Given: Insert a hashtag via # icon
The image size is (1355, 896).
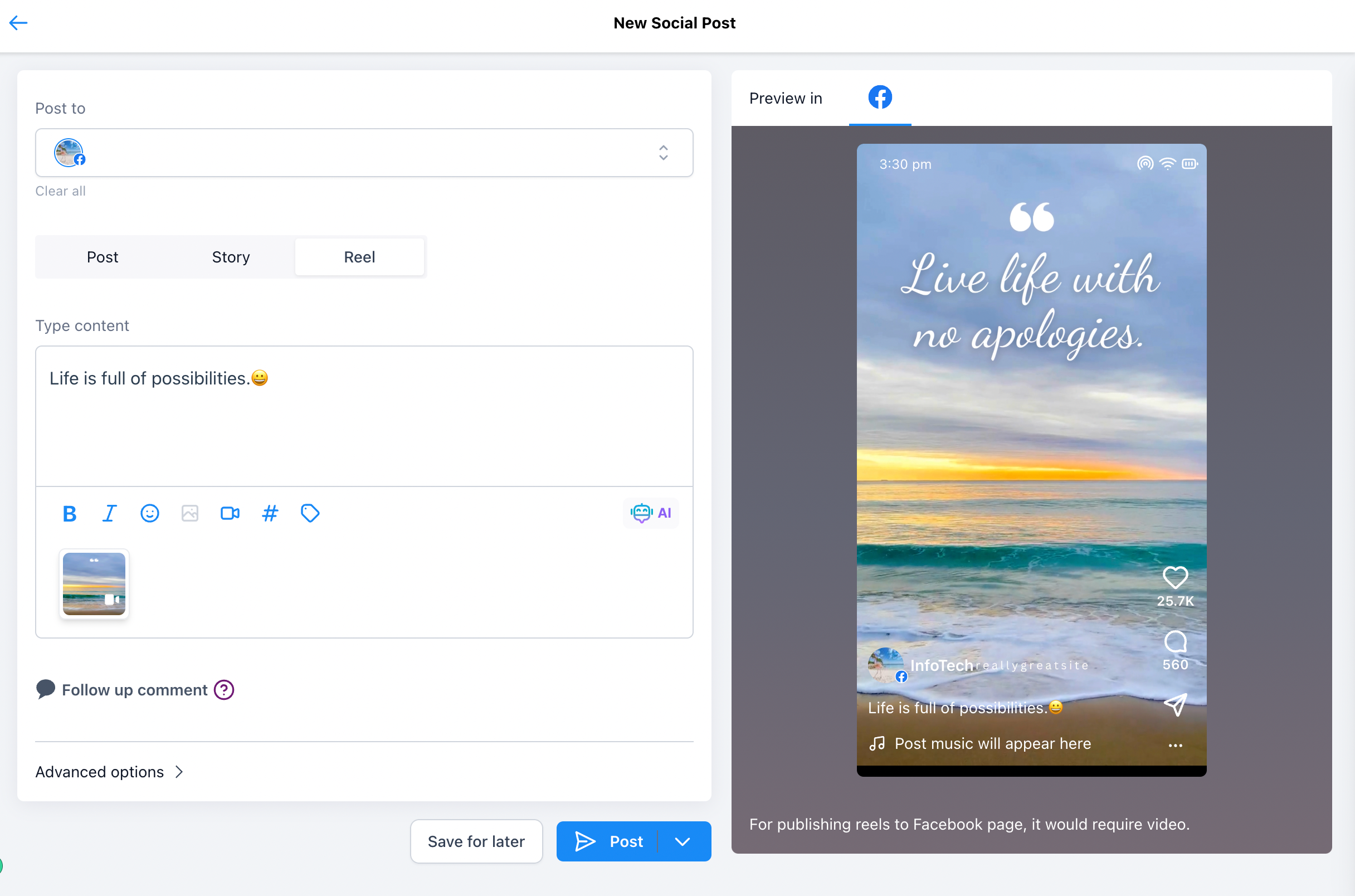Looking at the screenshot, I should [270, 513].
